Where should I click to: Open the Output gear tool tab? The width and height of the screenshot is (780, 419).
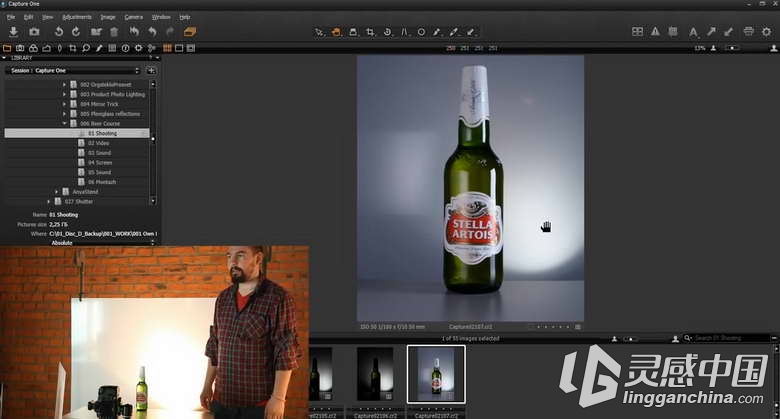138,48
